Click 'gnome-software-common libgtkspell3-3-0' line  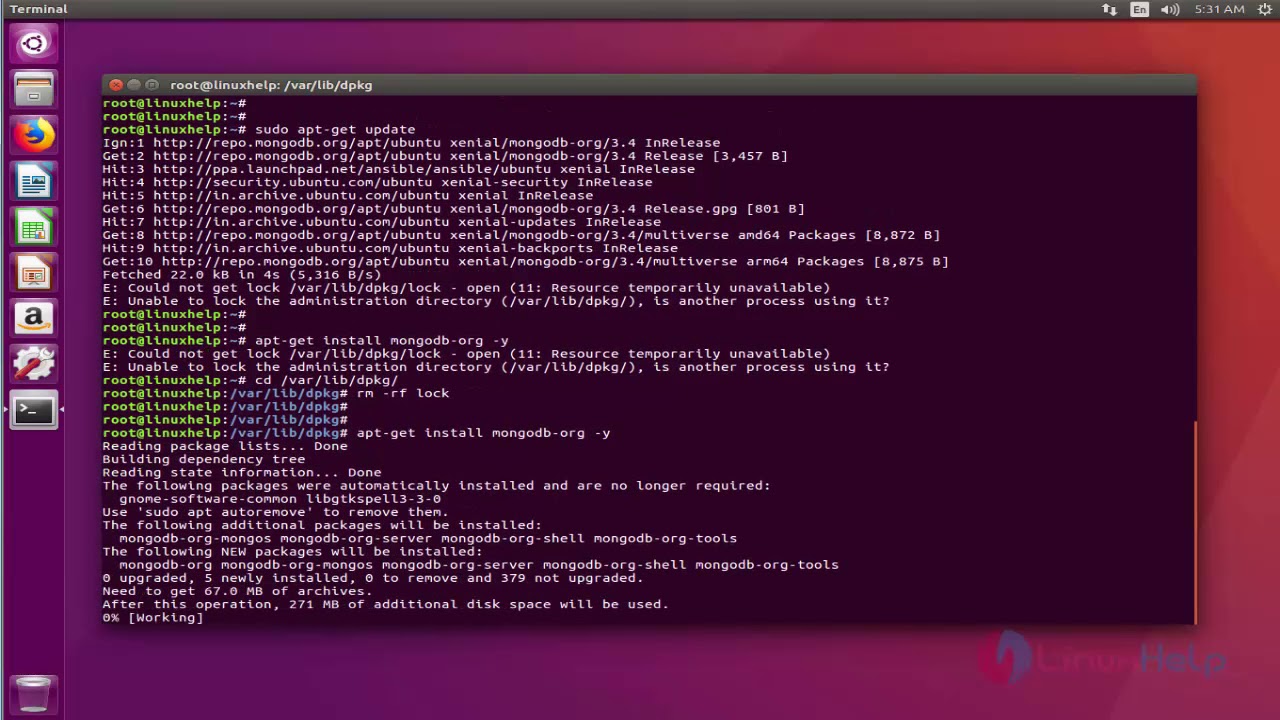[280, 498]
